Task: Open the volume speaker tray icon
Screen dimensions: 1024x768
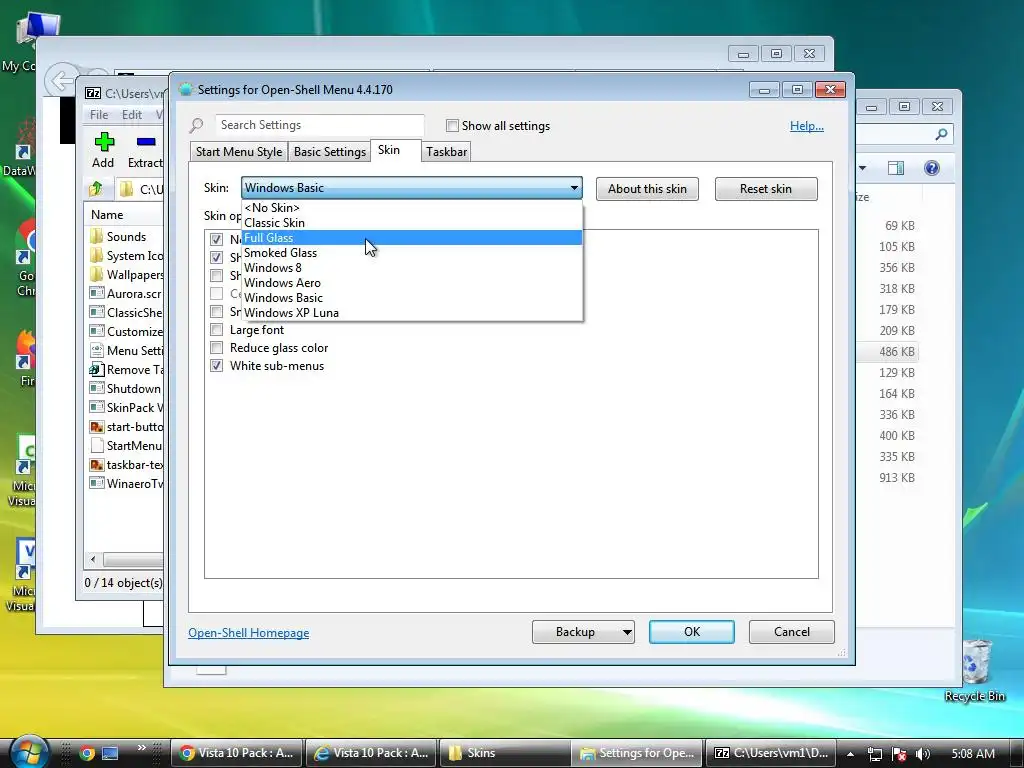Action: click(x=923, y=754)
